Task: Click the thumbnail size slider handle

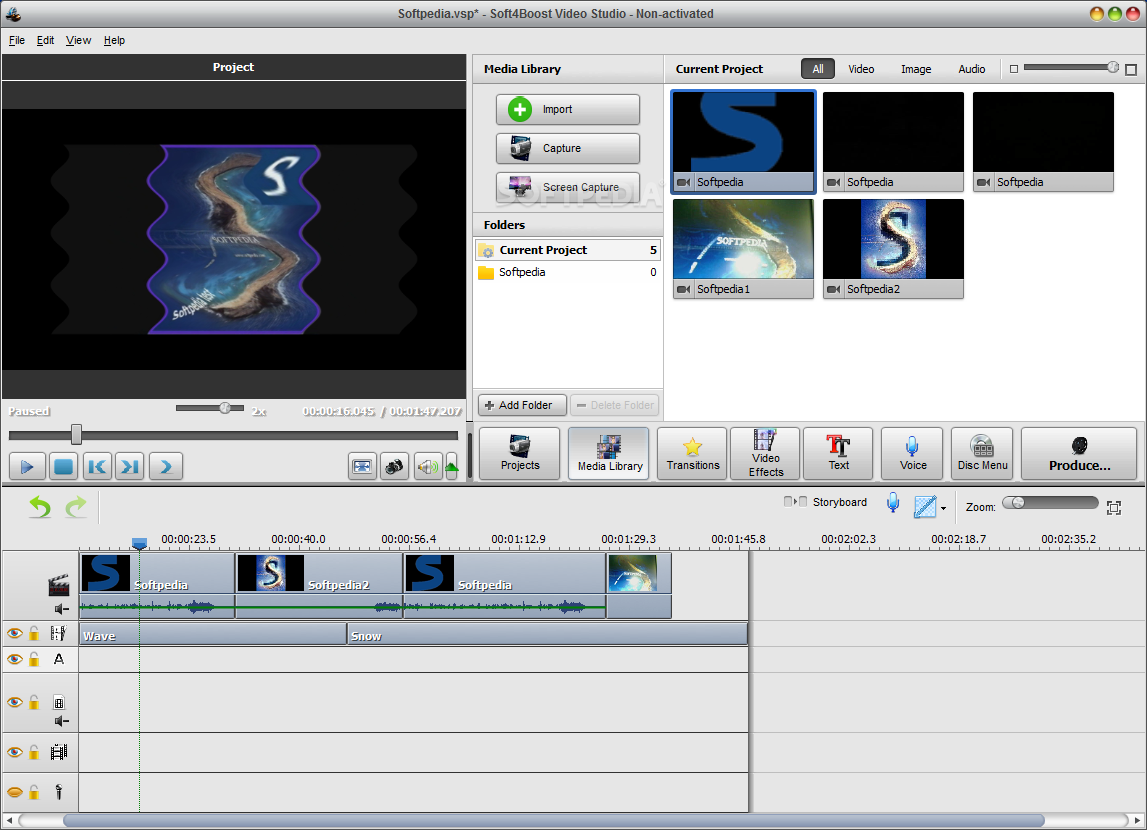Action: (x=1113, y=67)
